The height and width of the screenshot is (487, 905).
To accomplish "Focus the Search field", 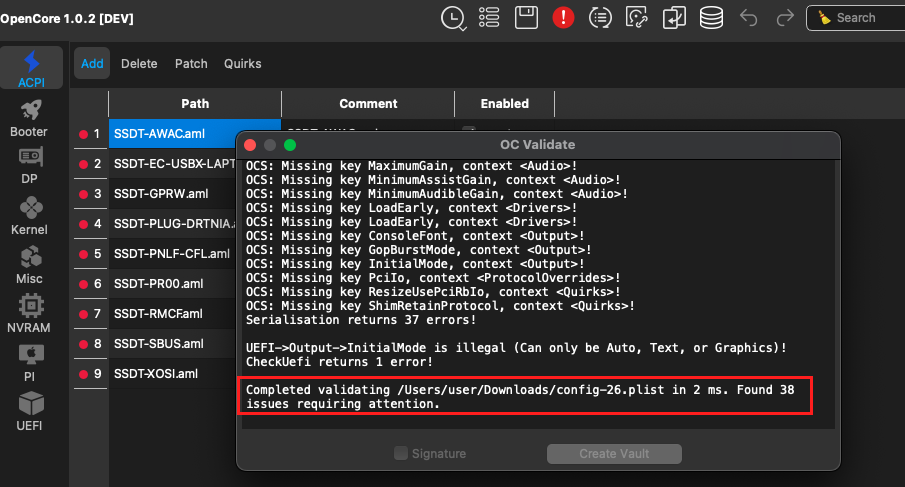I will click(857, 18).
